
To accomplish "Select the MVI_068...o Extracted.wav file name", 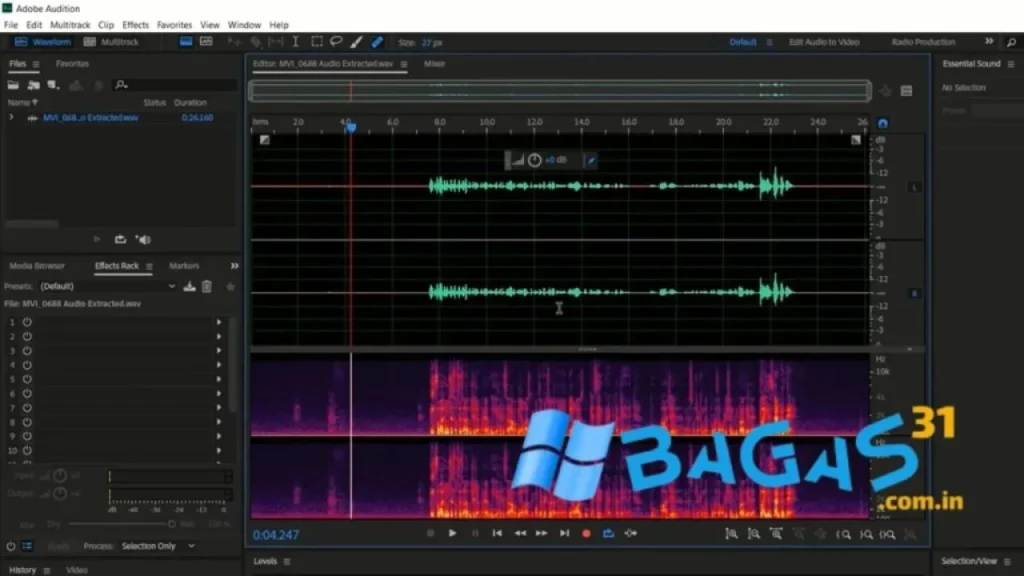I will [90, 118].
